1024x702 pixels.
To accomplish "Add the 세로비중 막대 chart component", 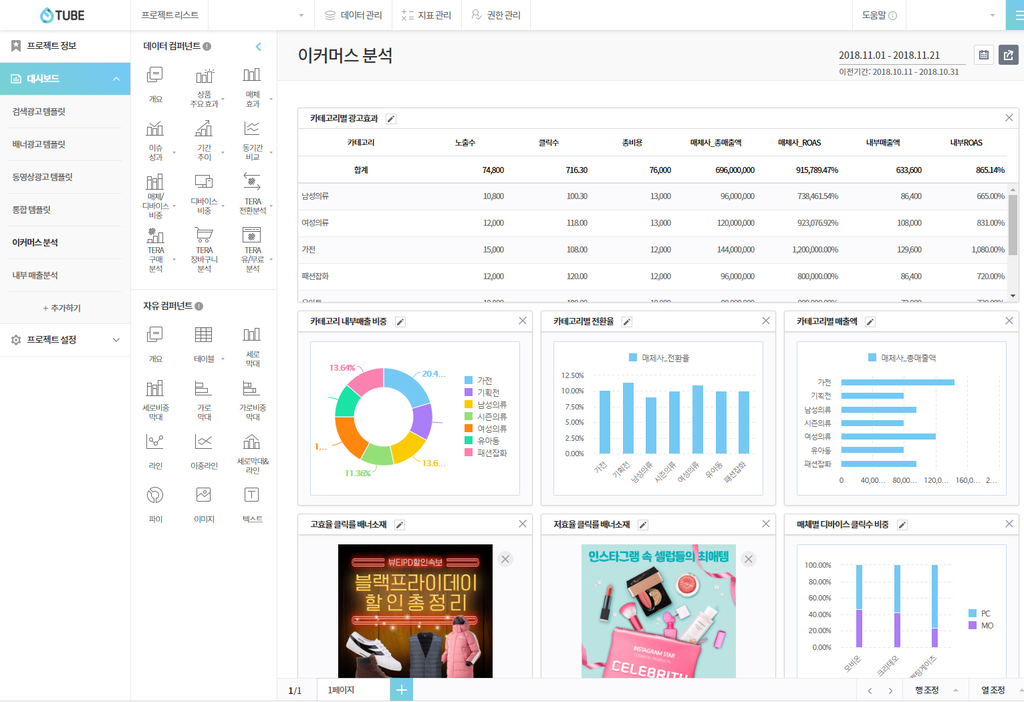I will pos(155,400).
